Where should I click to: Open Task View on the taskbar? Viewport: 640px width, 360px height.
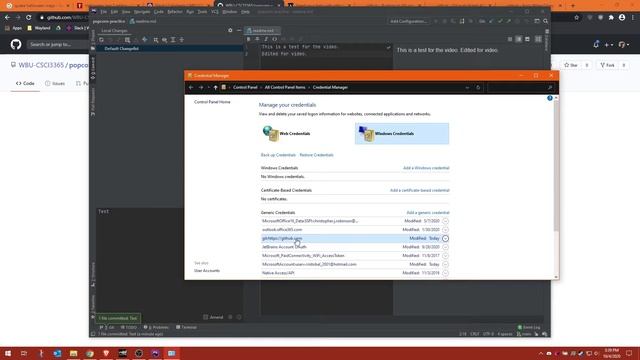pos(24,353)
